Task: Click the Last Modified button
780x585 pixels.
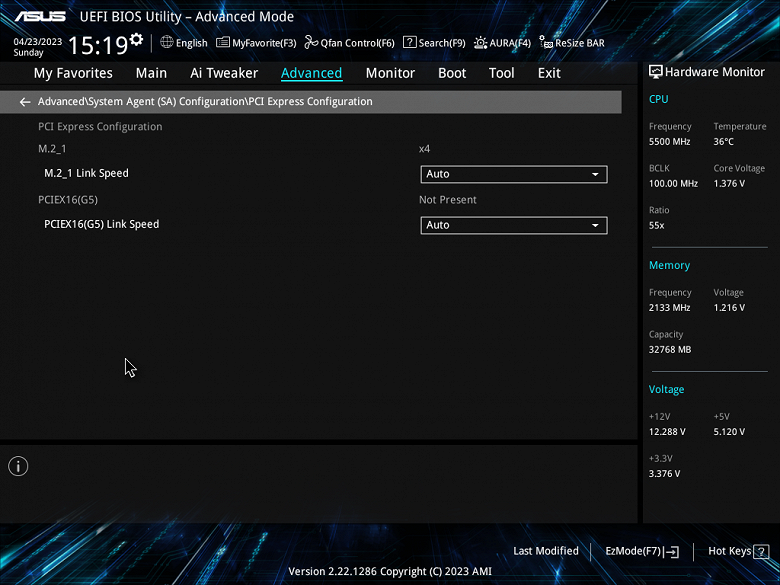Action: click(x=546, y=551)
